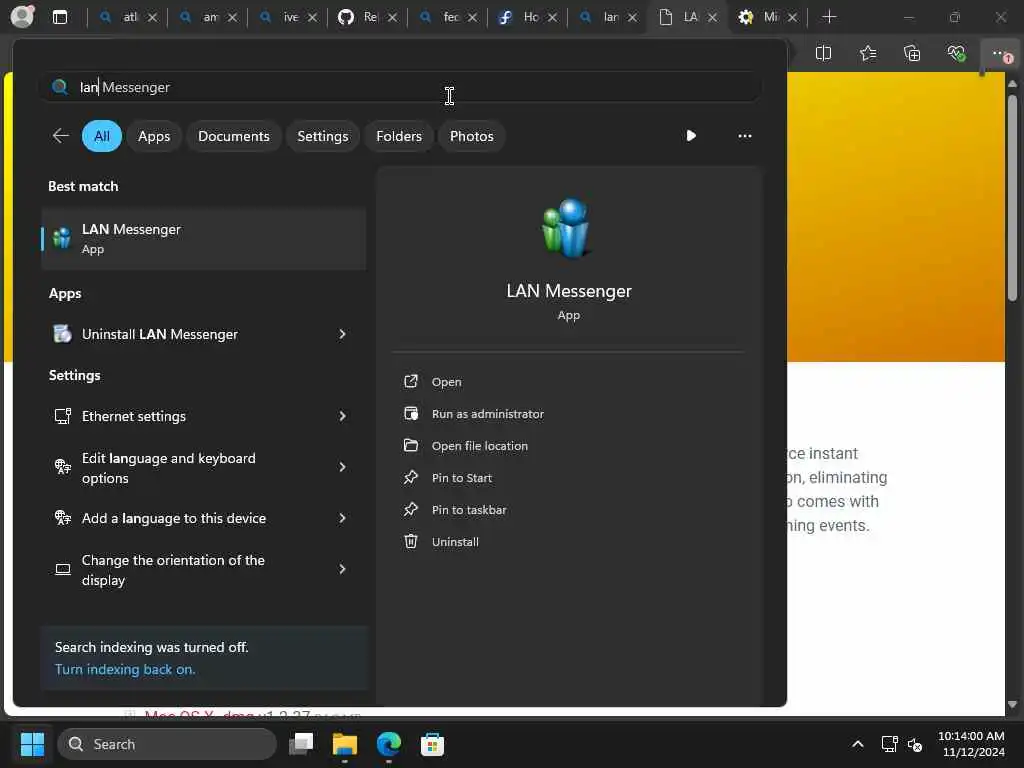Screen dimensions: 1024x768
Task: Click Change the orientation of the display
Action: (x=173, y=569)
